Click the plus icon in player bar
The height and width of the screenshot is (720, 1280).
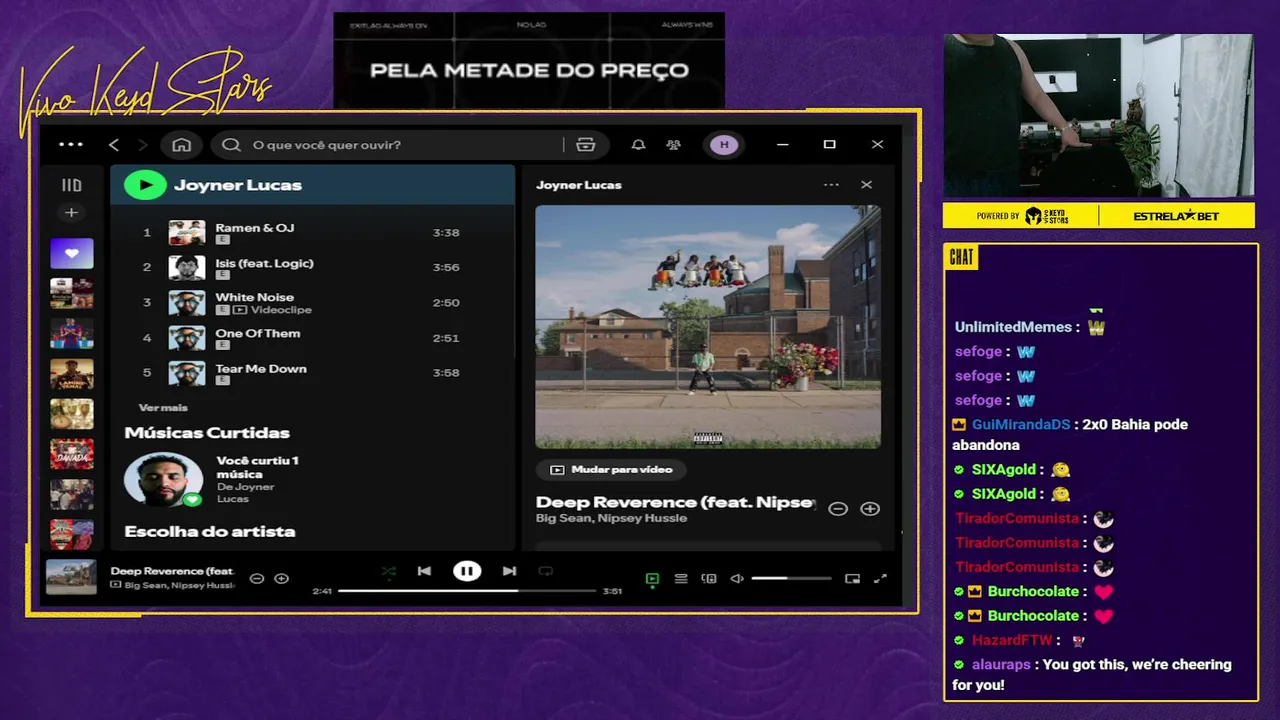281,578
